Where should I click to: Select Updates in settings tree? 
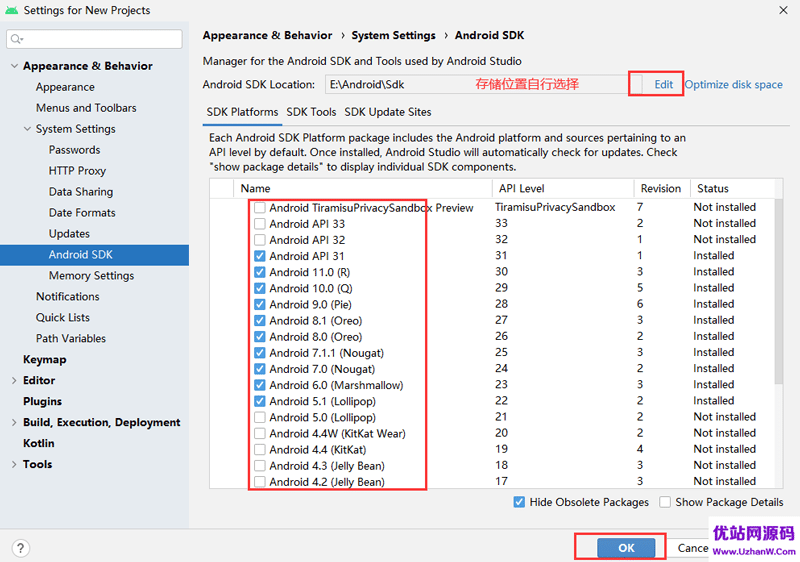(x=69, y=234)
